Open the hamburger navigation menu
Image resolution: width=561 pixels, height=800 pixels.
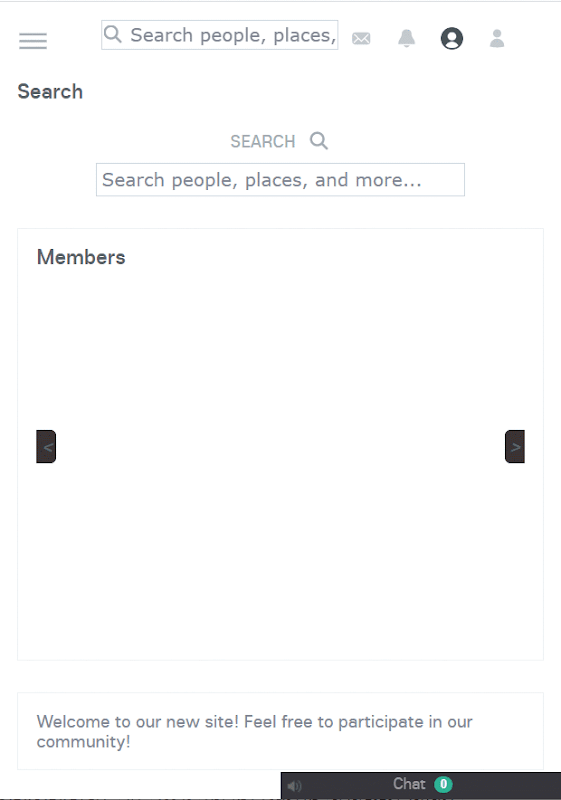(33, 40)
